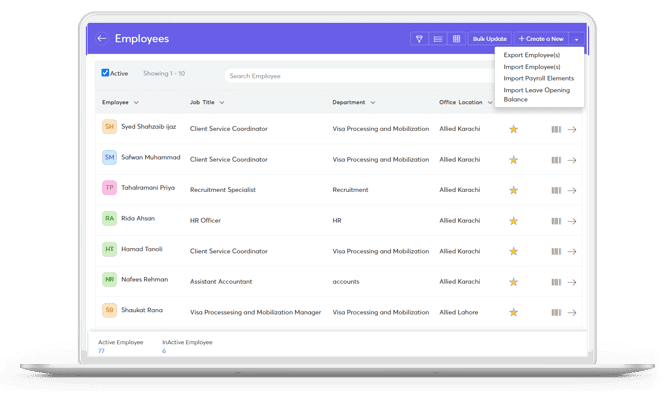The image size is (672, 400).
Task: Choose Export Employee(s) from menu
Action: tap(531, 55)
